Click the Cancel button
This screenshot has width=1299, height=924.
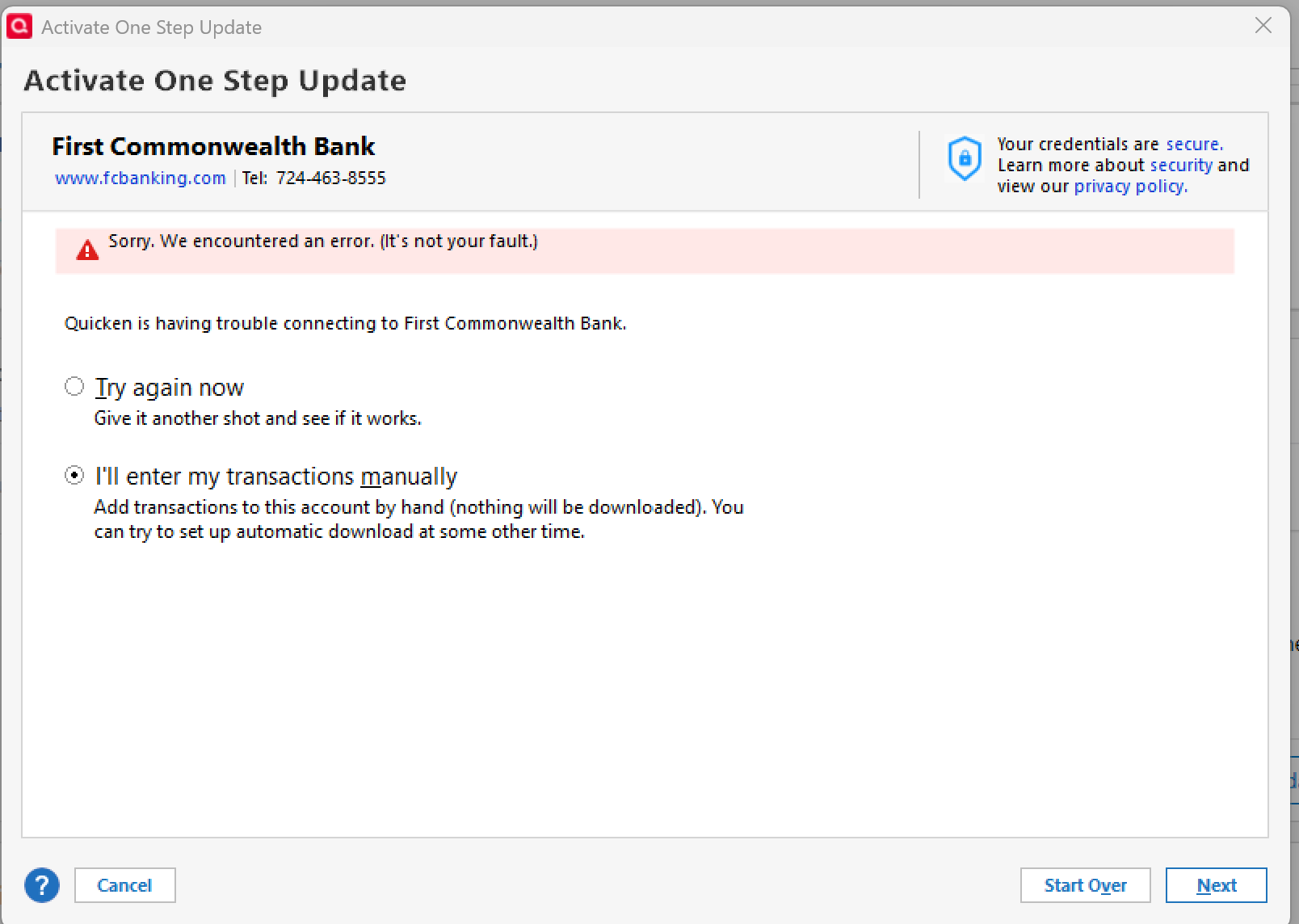coord(124,885)
